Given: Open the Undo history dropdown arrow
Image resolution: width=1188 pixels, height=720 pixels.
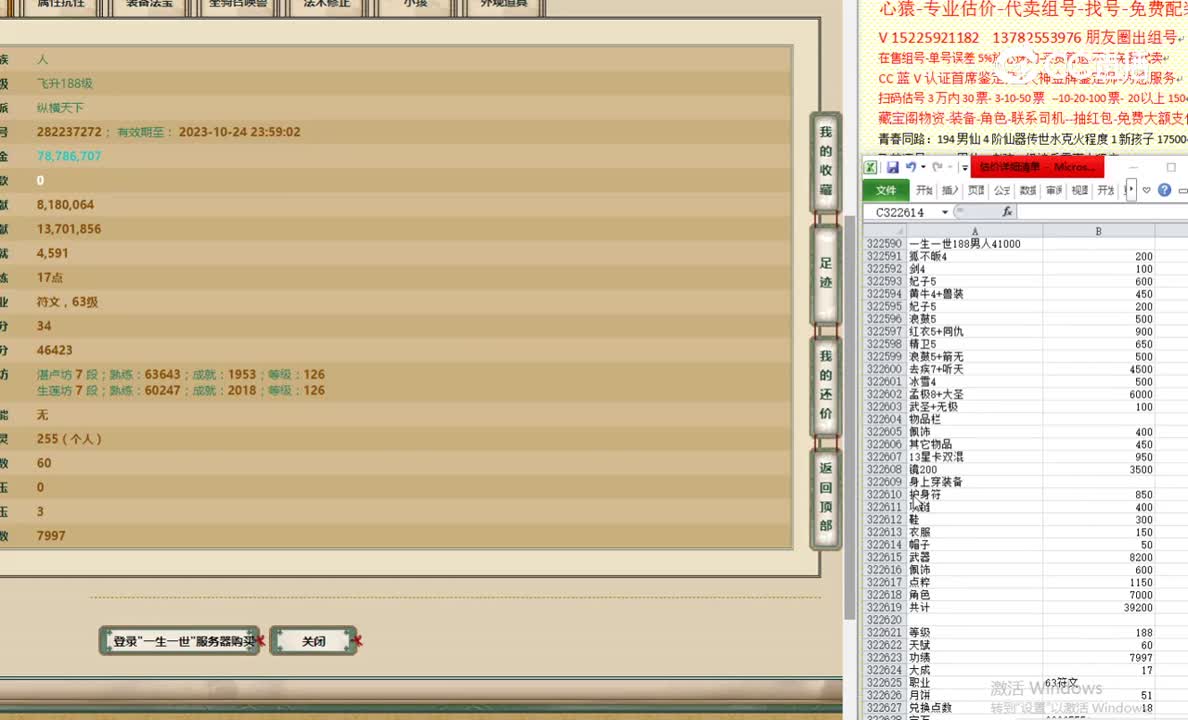Looking at the screenshot, I should click(x=922, y=167).
